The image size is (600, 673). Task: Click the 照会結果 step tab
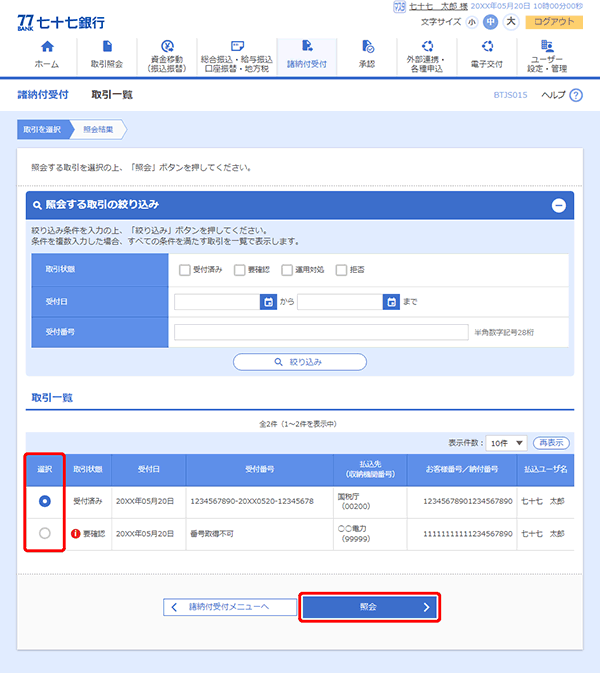pyautogui.click(x=98, y=130)
